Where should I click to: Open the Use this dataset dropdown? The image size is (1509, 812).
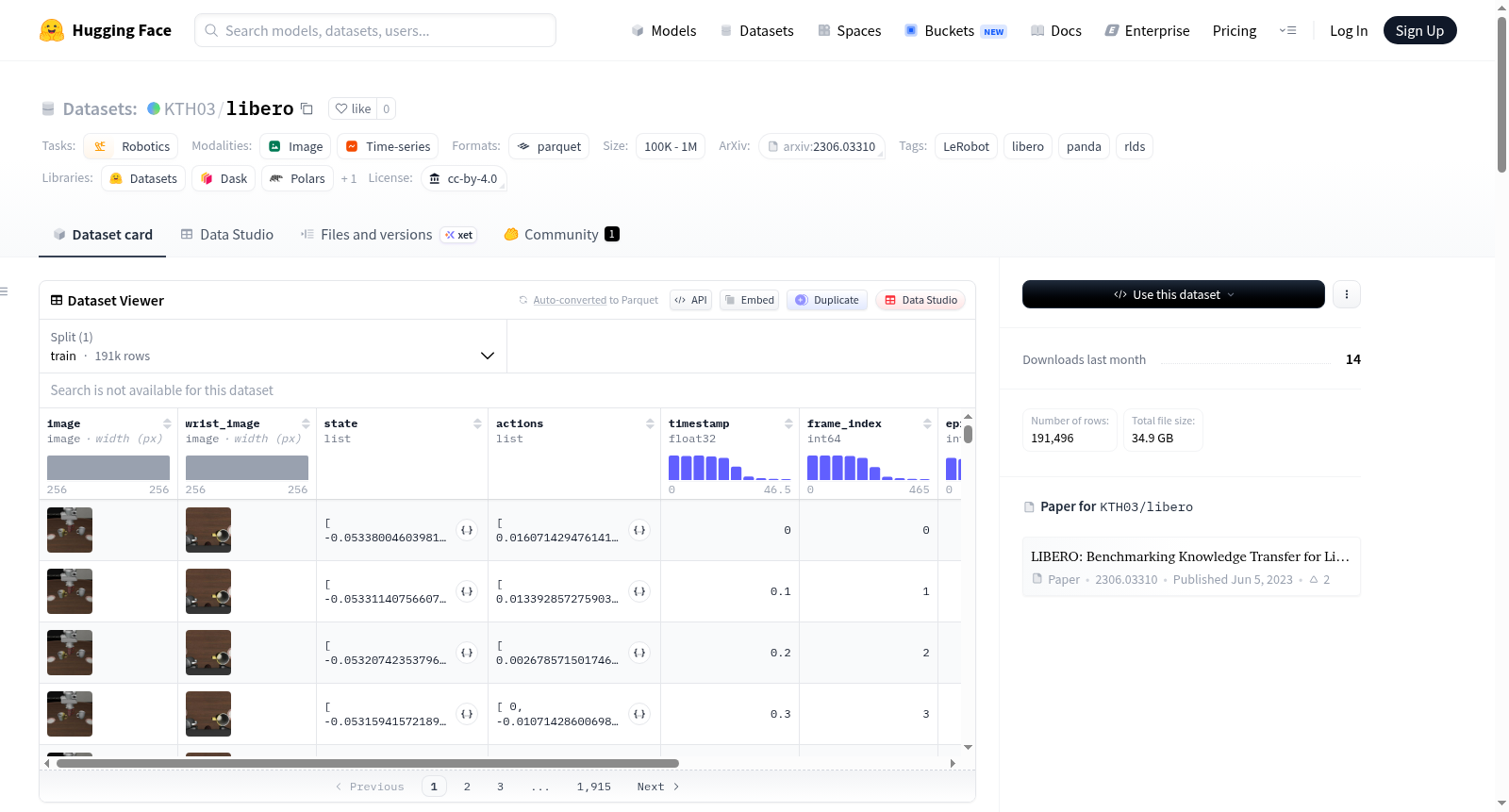(x=1173, y=294)
